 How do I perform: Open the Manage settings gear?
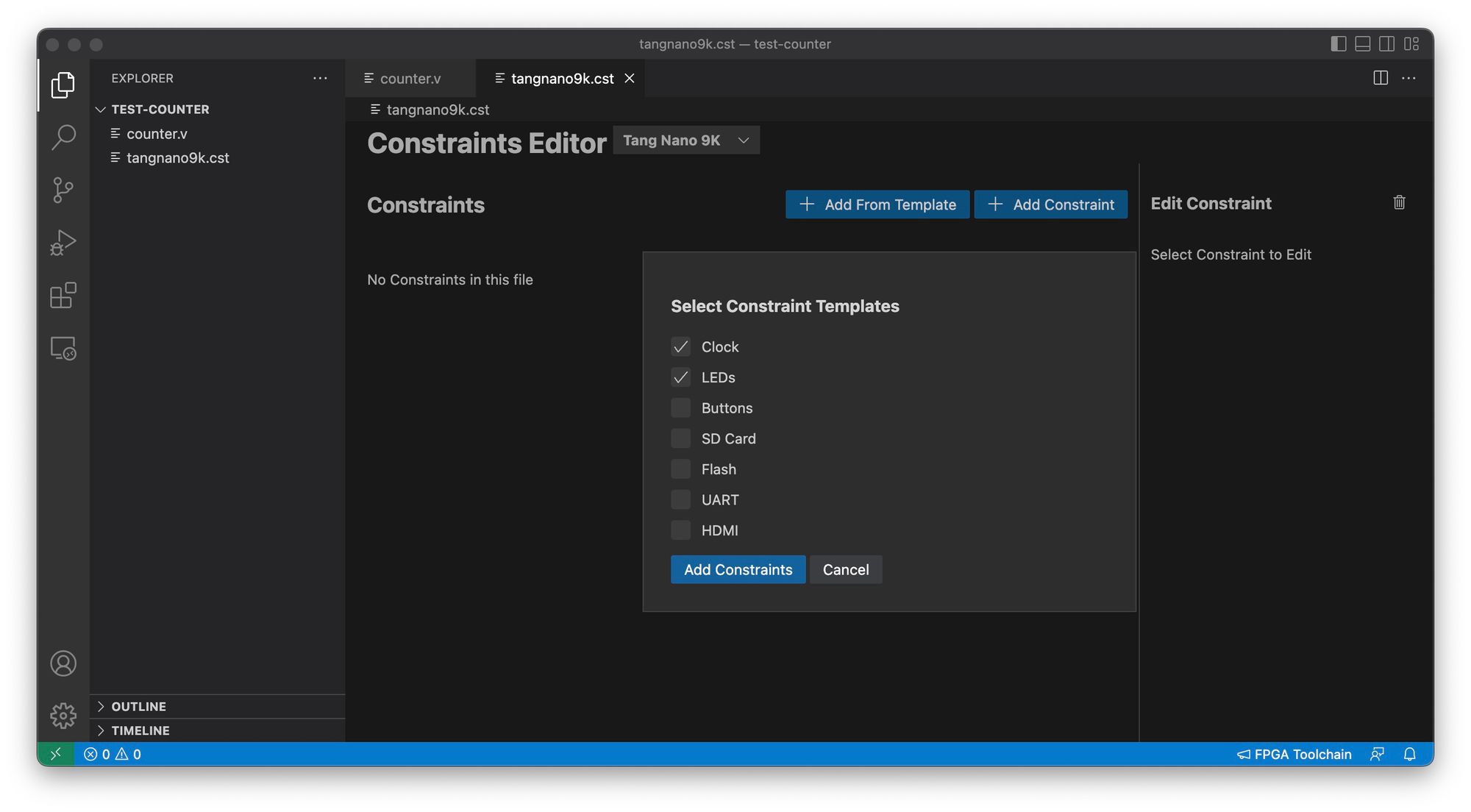coord(63,716)
